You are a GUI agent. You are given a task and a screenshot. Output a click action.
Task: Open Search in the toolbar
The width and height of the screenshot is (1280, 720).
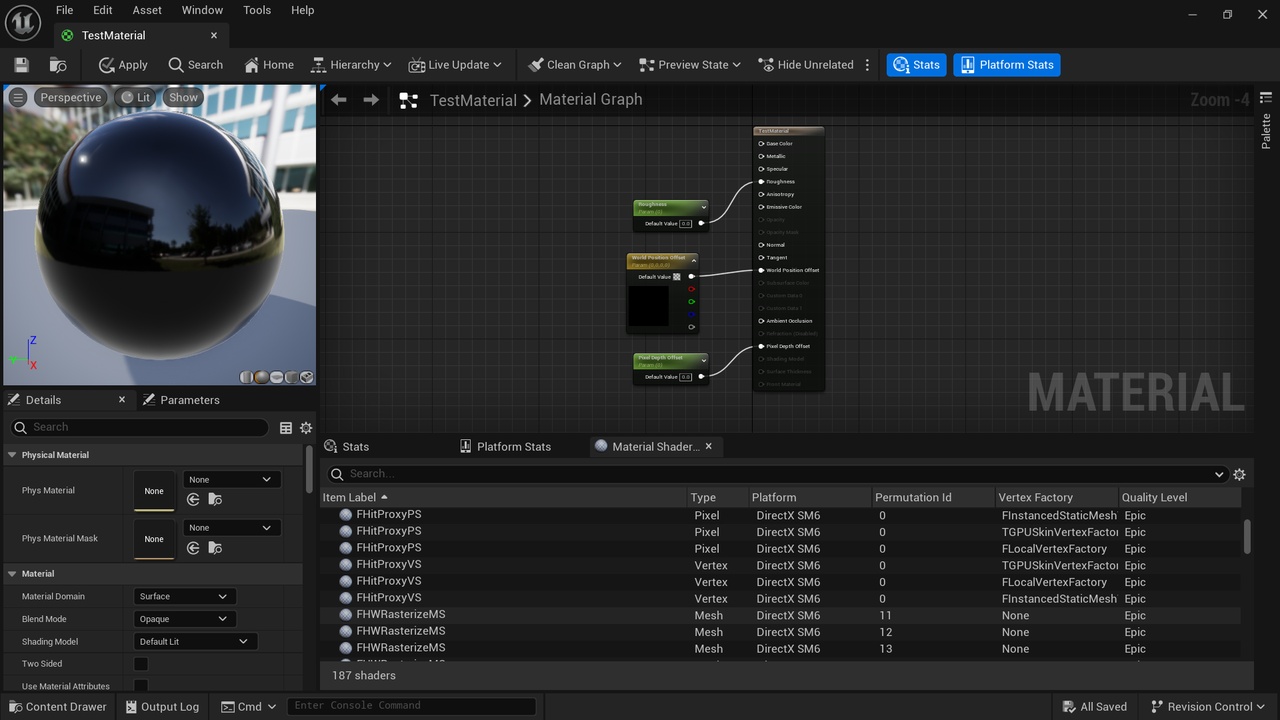tap(195, 65)
